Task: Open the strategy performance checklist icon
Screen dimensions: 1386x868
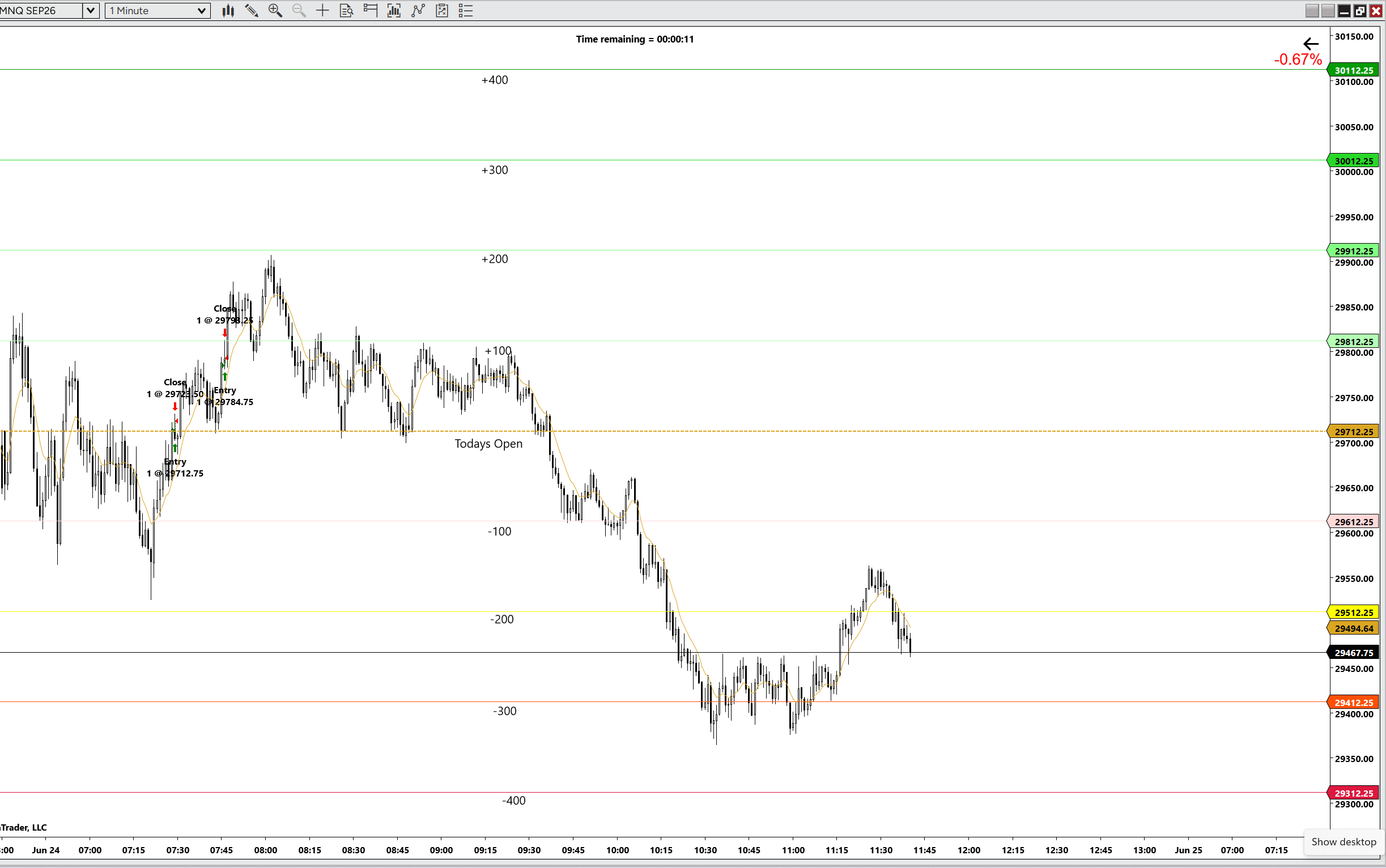Action: (x=441, y=10)
